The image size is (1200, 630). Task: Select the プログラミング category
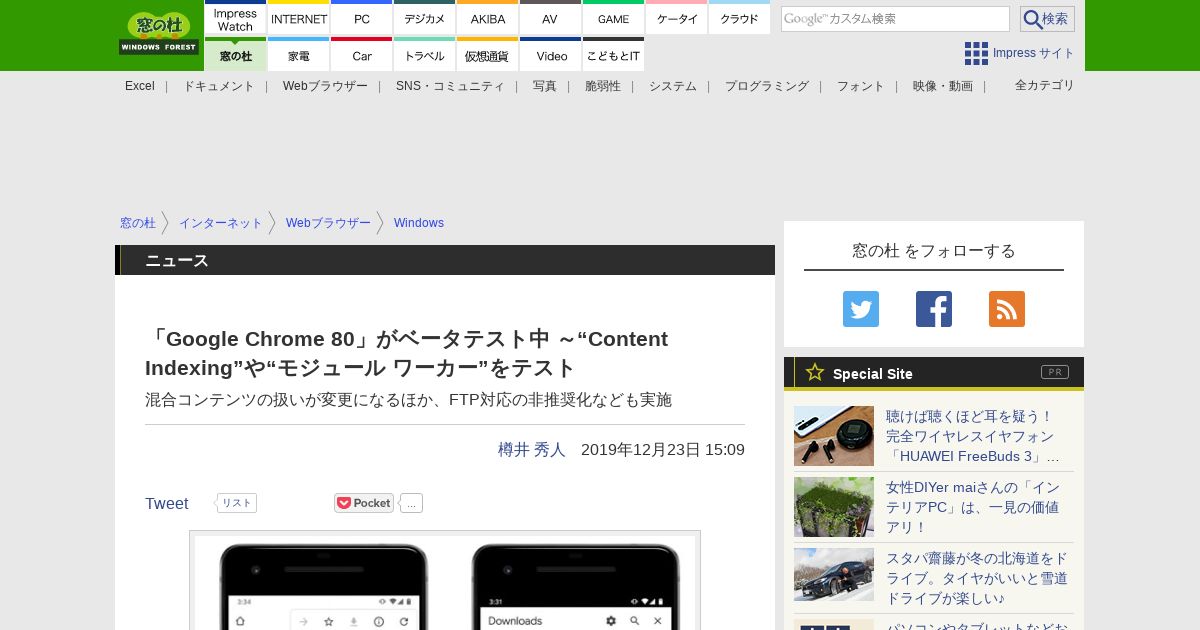click(x=767, y=86)
